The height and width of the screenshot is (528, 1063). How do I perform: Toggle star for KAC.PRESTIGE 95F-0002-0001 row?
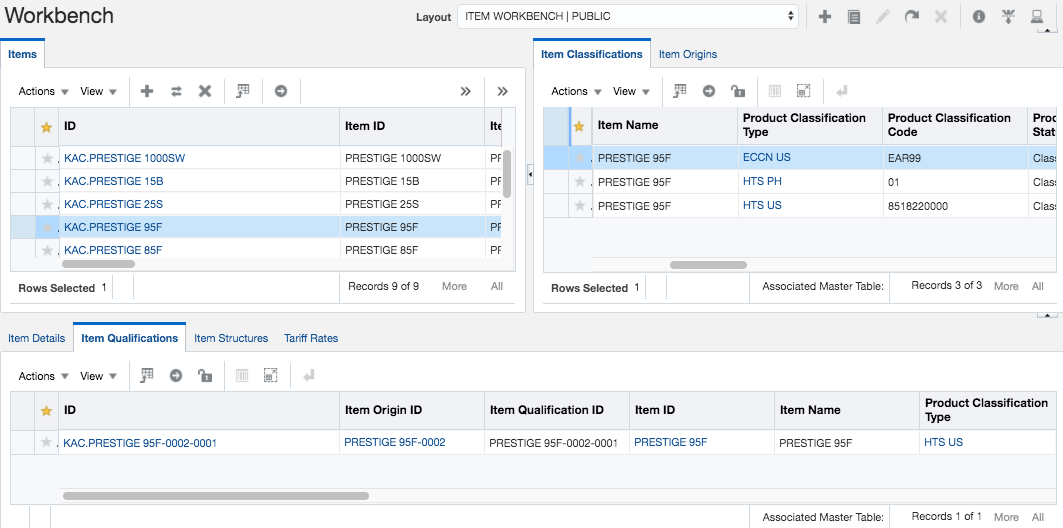coord(46,442)
